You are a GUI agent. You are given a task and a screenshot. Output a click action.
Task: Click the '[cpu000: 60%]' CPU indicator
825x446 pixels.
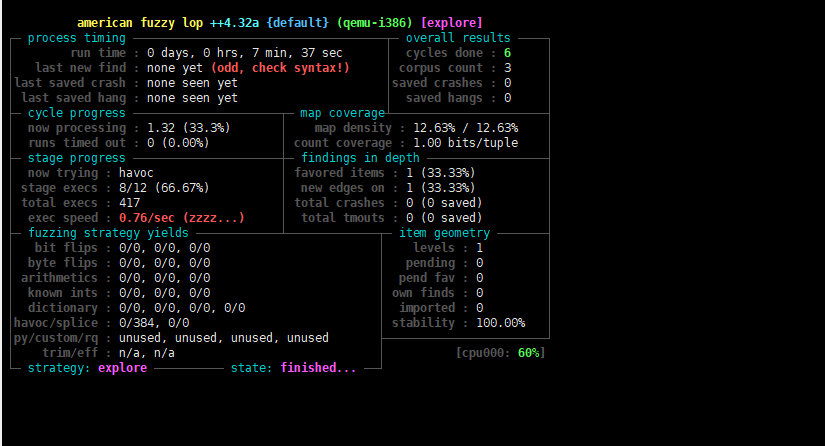pos(500,353)
